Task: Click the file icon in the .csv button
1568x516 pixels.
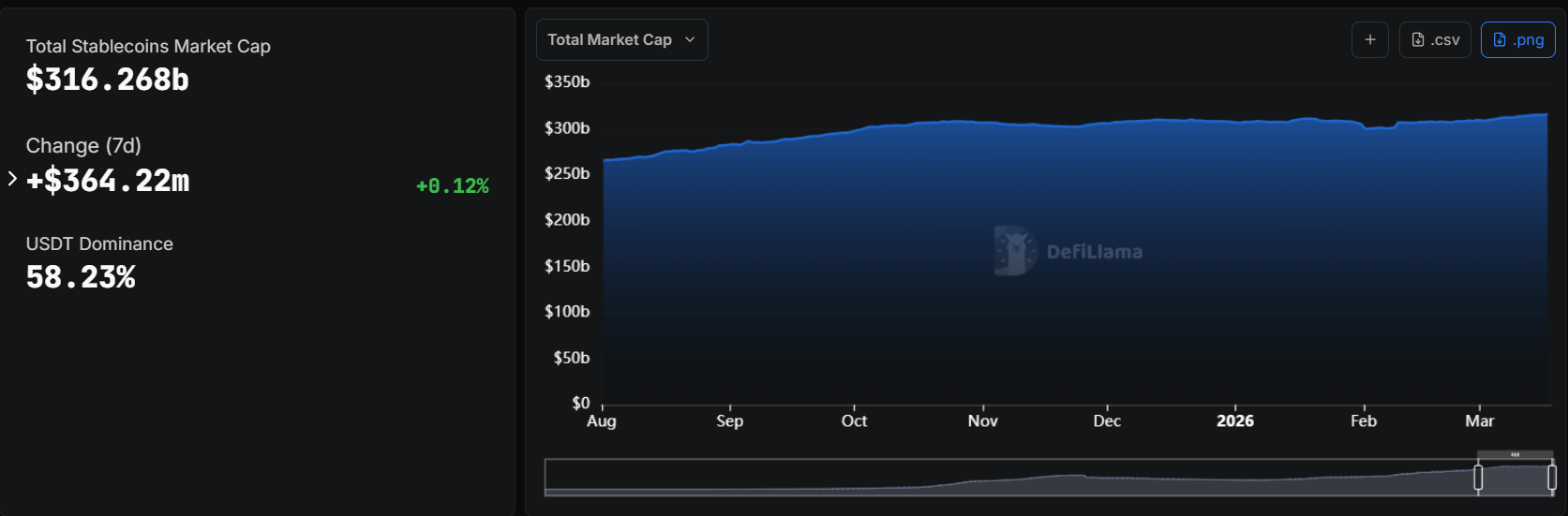Action: tap(1417, 40)
